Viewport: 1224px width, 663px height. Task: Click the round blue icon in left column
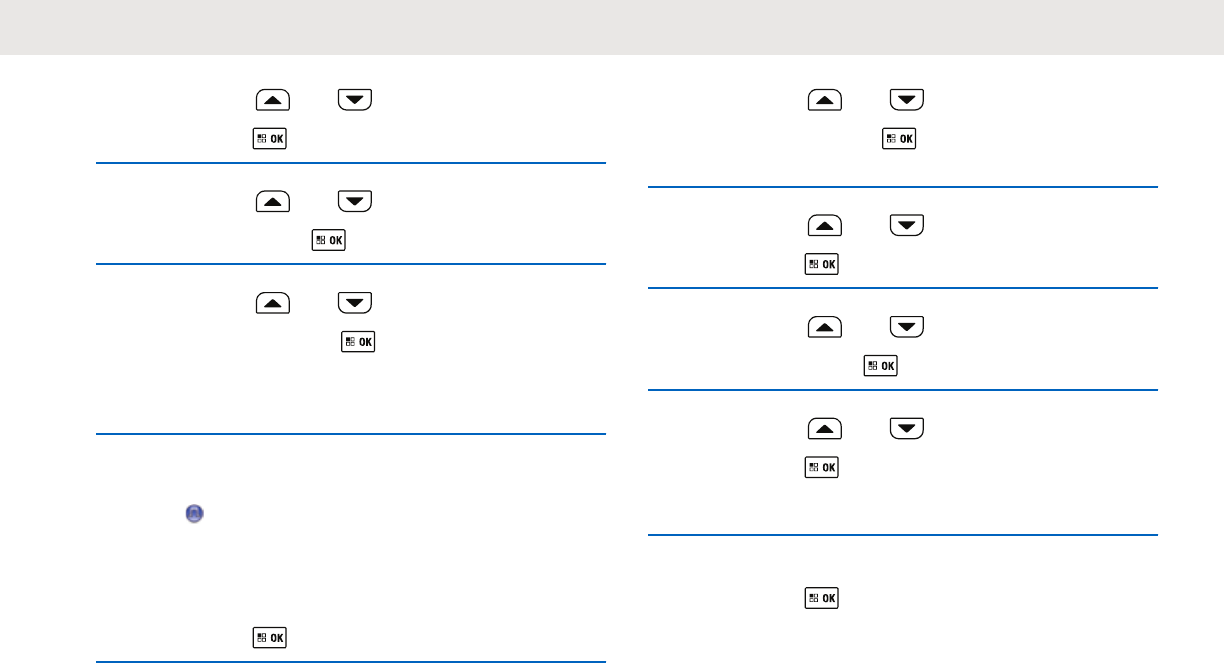pyautogui.click(x=193, y=513)
